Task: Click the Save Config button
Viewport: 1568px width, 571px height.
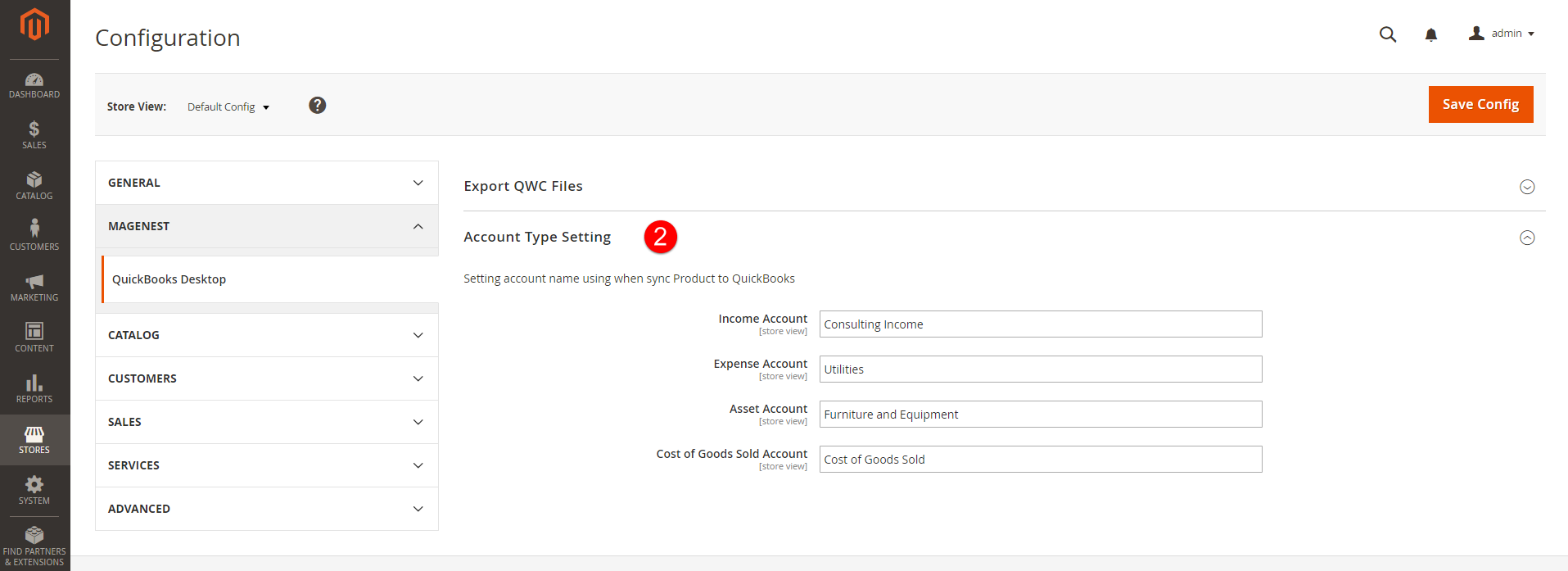Action: coord(1480,105)
